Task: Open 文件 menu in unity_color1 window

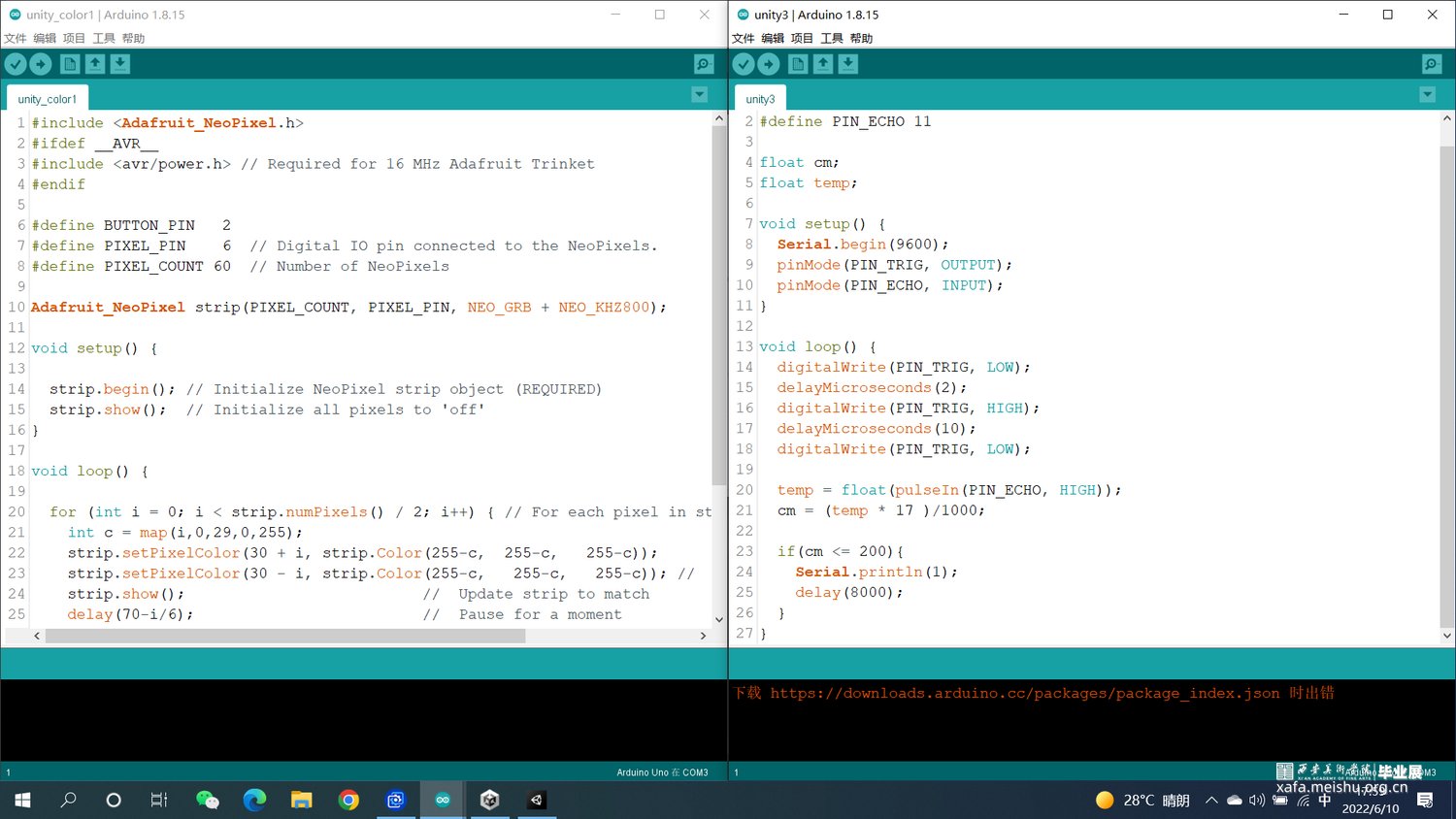Action: coord(15,39)
